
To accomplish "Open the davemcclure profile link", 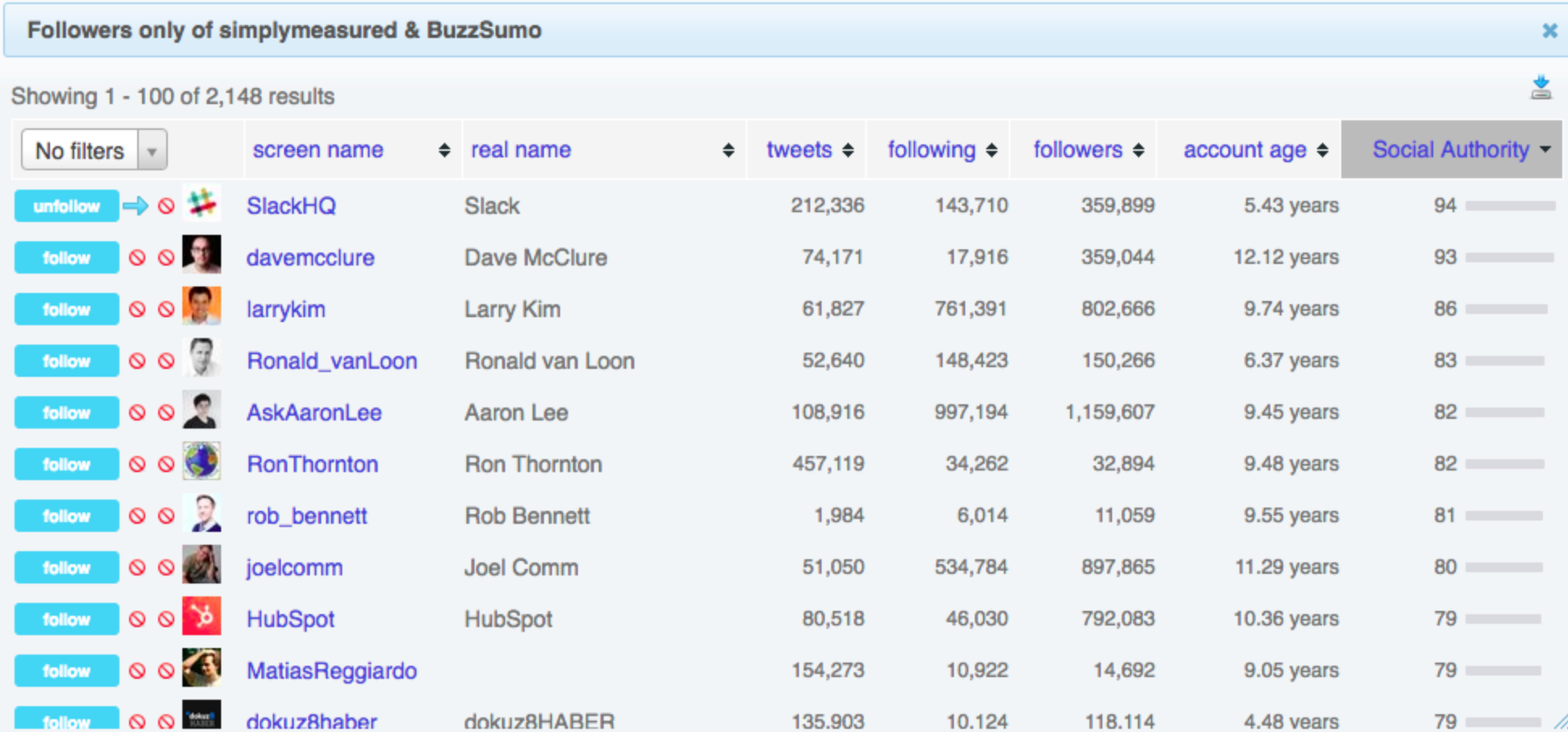I will tap(311, 257).
